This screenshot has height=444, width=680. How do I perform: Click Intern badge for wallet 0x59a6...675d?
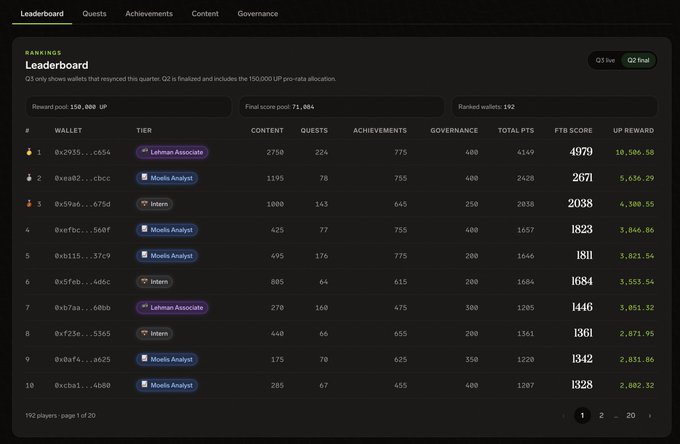(154, 204)
